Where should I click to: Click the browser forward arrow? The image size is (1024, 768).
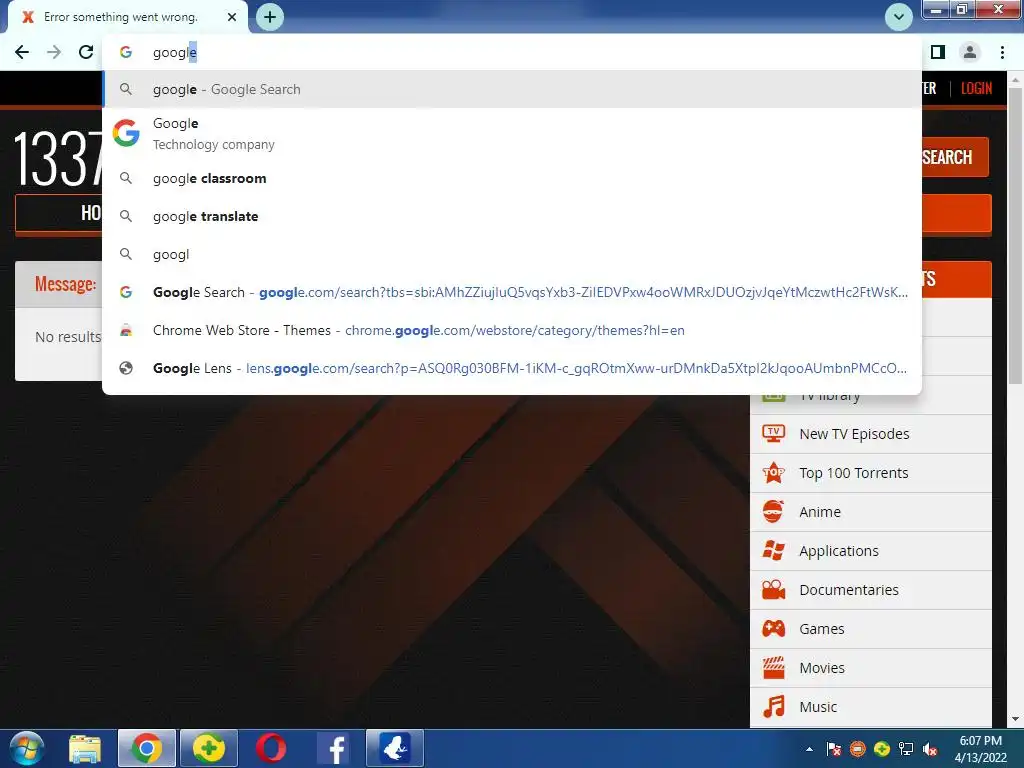54,52
